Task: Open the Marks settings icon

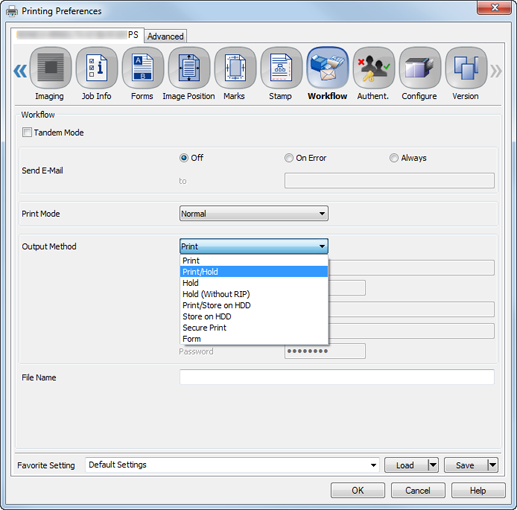Action: tap(235, 68)
